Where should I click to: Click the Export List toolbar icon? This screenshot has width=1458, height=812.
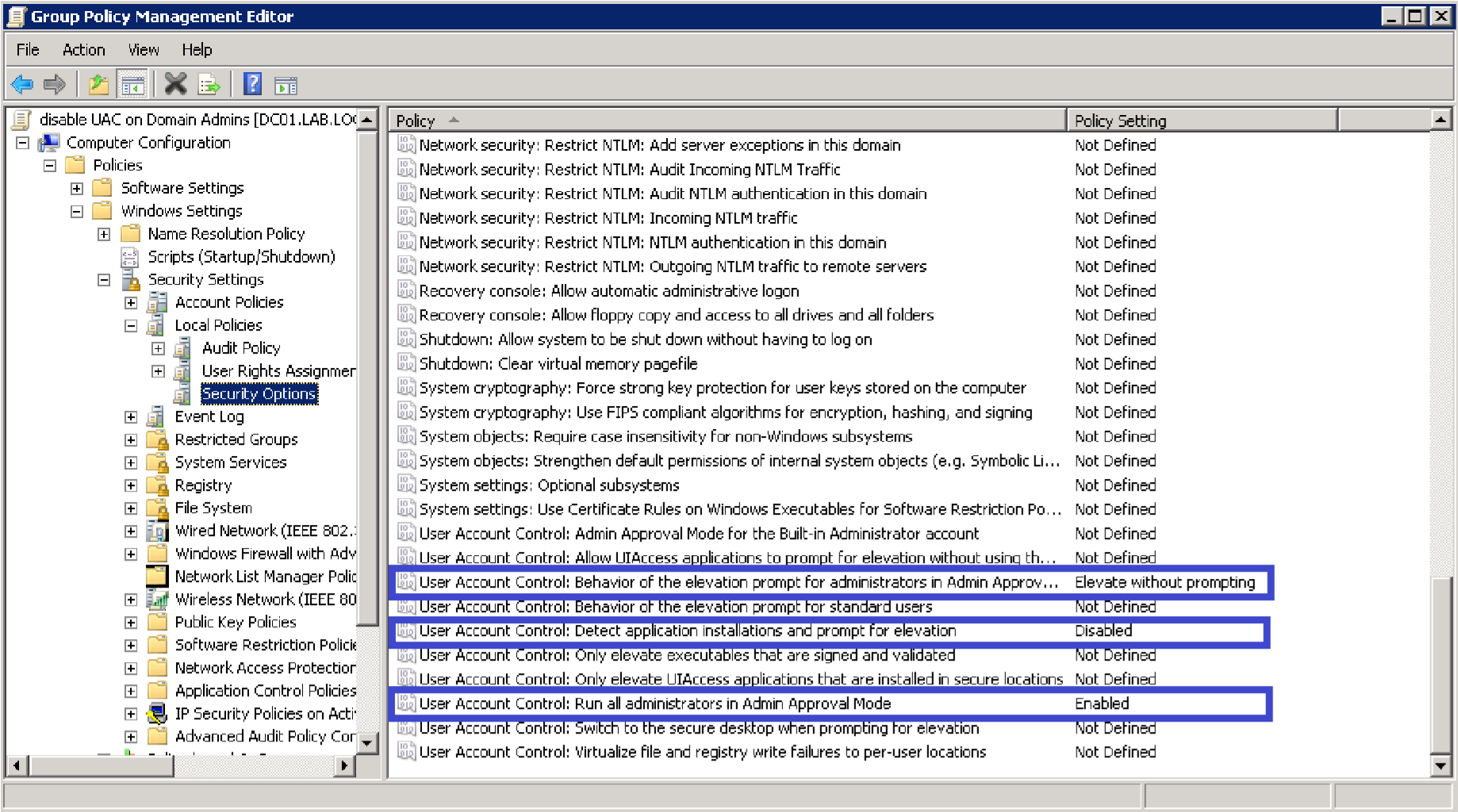[x=209, y=84]
